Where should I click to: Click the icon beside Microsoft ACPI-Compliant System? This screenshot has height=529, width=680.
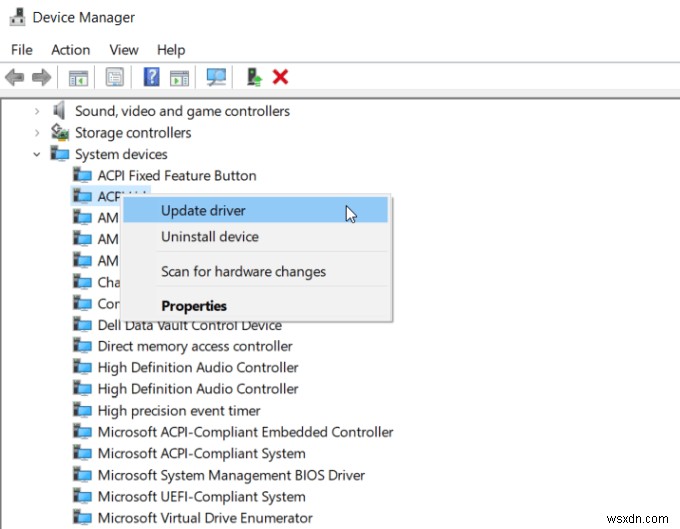coord(82,453)
